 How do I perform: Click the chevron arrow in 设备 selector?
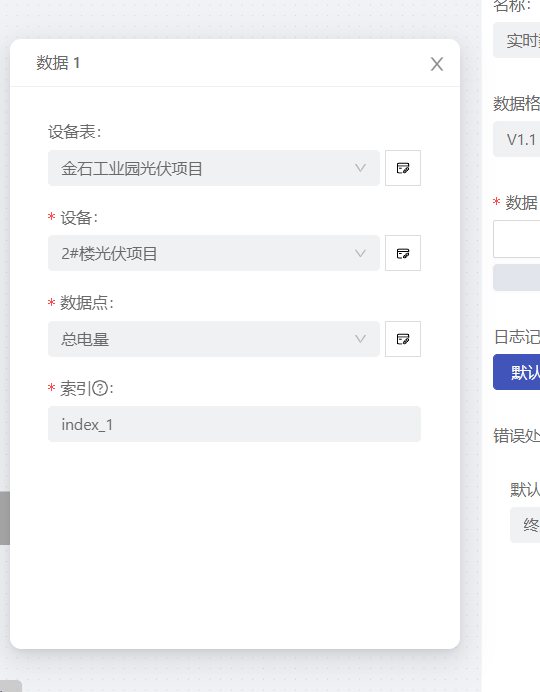click(360, 253)
